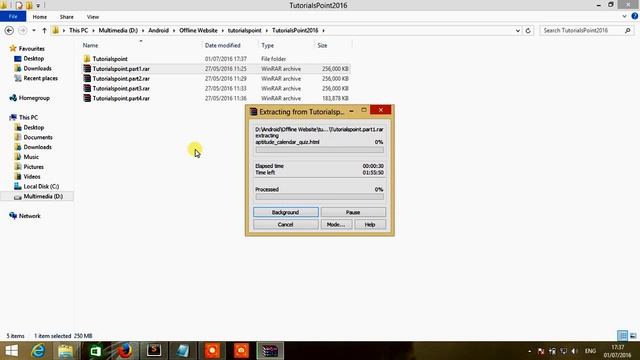The width and height of the screenshot is (640, 360).
Task: Go up one folder level arrow
Action: point(44,31)
